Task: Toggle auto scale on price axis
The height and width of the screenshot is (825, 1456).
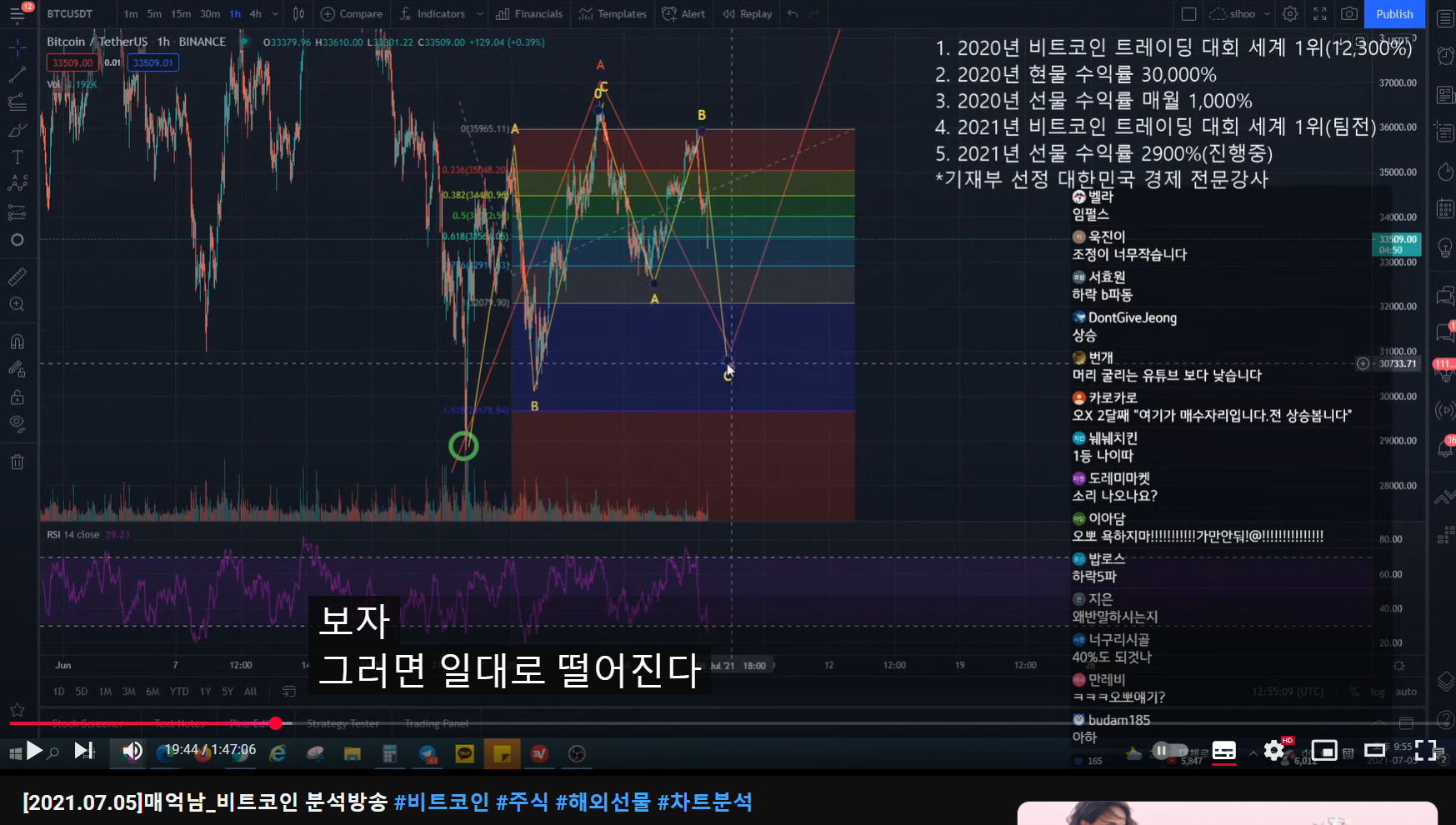Action: 1406,692
